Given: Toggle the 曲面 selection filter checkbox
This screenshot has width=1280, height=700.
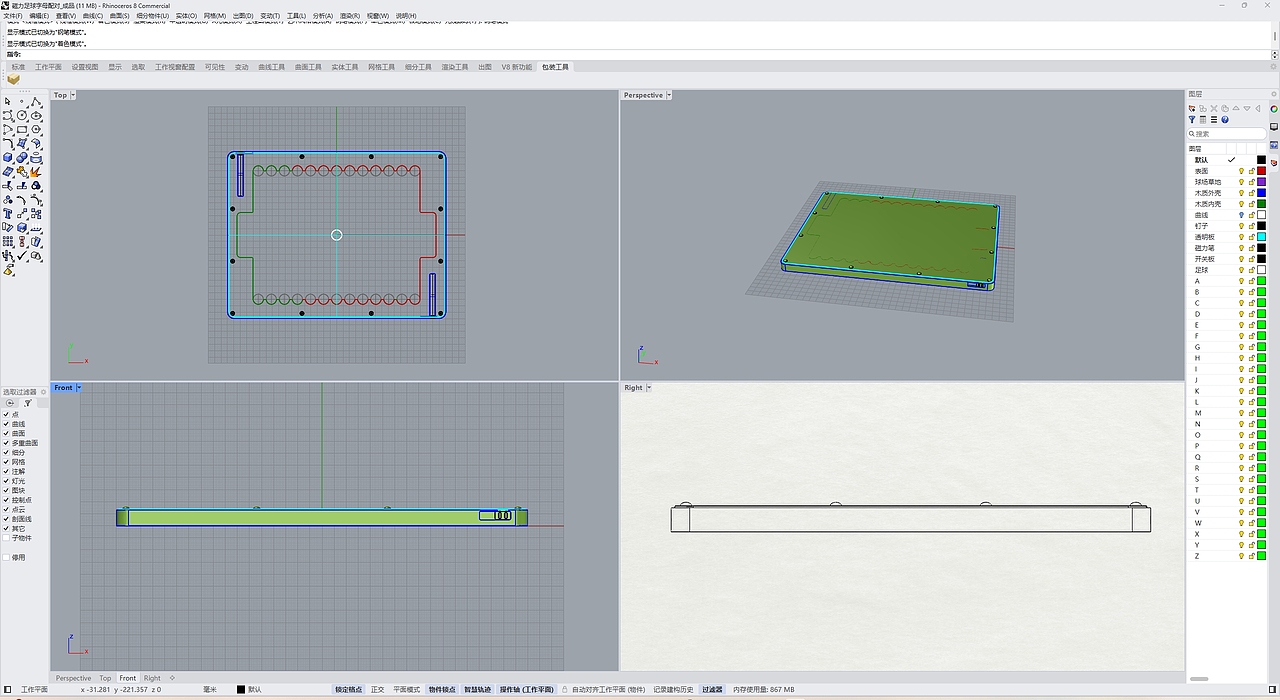Looking at the screenshot, I should pyautogui.click(x=6, y=433).
